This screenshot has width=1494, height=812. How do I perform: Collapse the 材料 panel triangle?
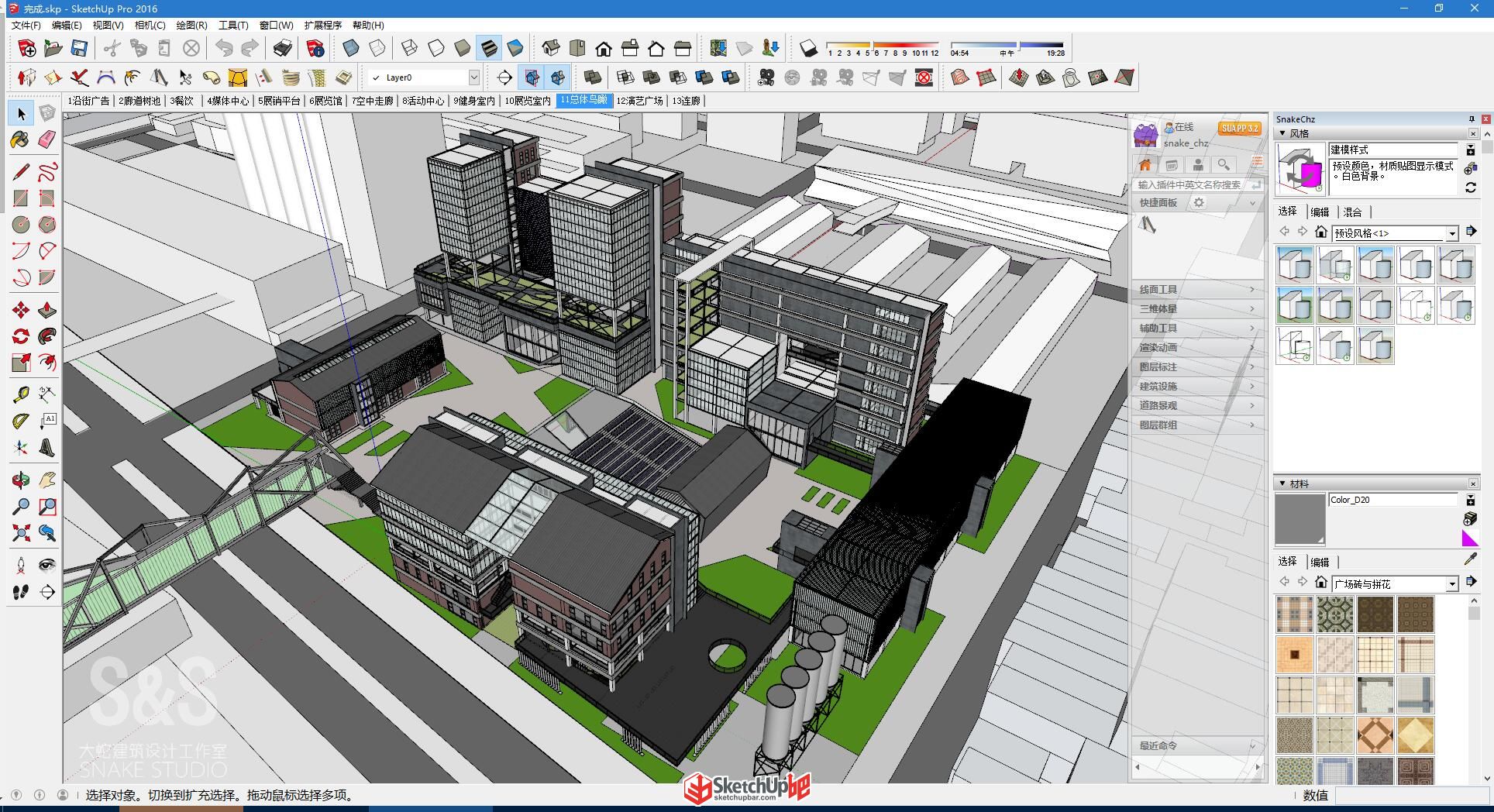tap(1282, 483)
